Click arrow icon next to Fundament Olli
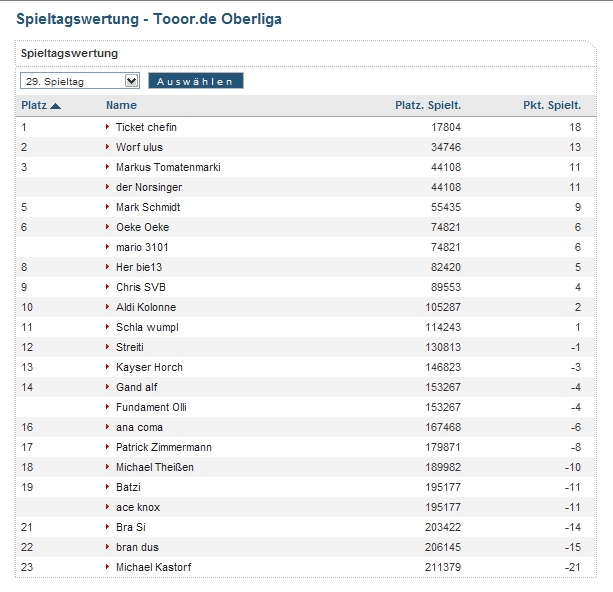Screen dimensions: 613x592 (108, 407)
